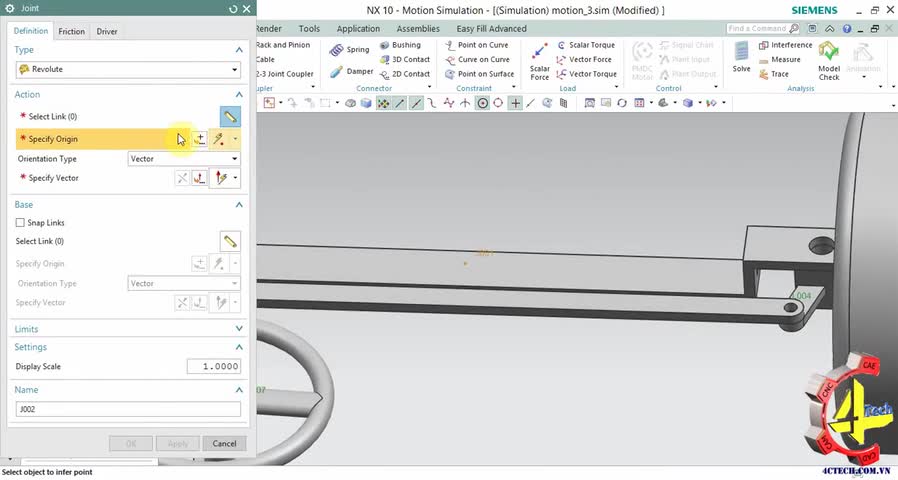Expand the Limits section

(239, 329)
